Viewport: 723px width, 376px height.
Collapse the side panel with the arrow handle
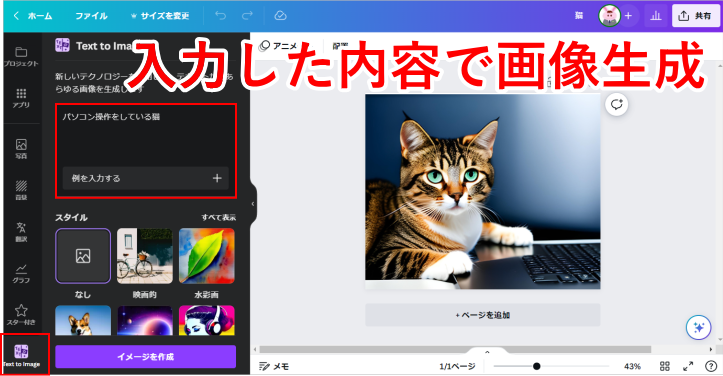pyautogui.click(x=253, y=203)
